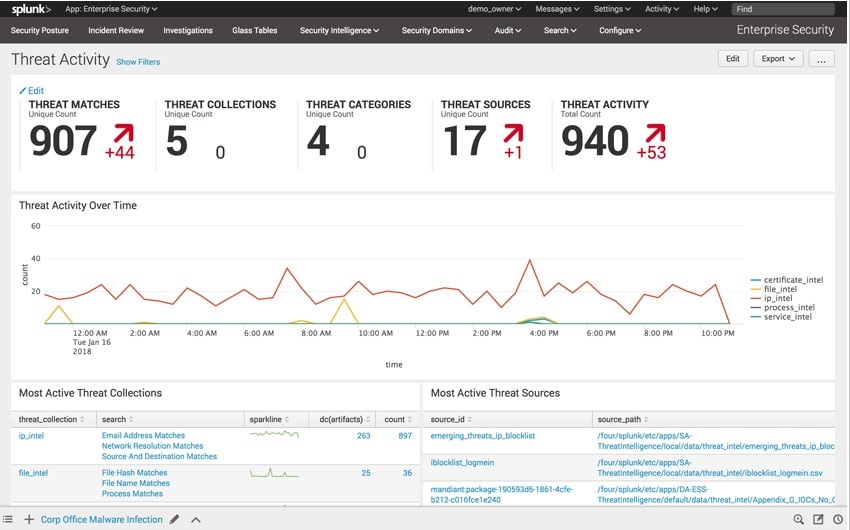This screenshot has width=850, height=530.
Task: Click the Threat Sources red trend arrow
Action: tap(513, 133)
